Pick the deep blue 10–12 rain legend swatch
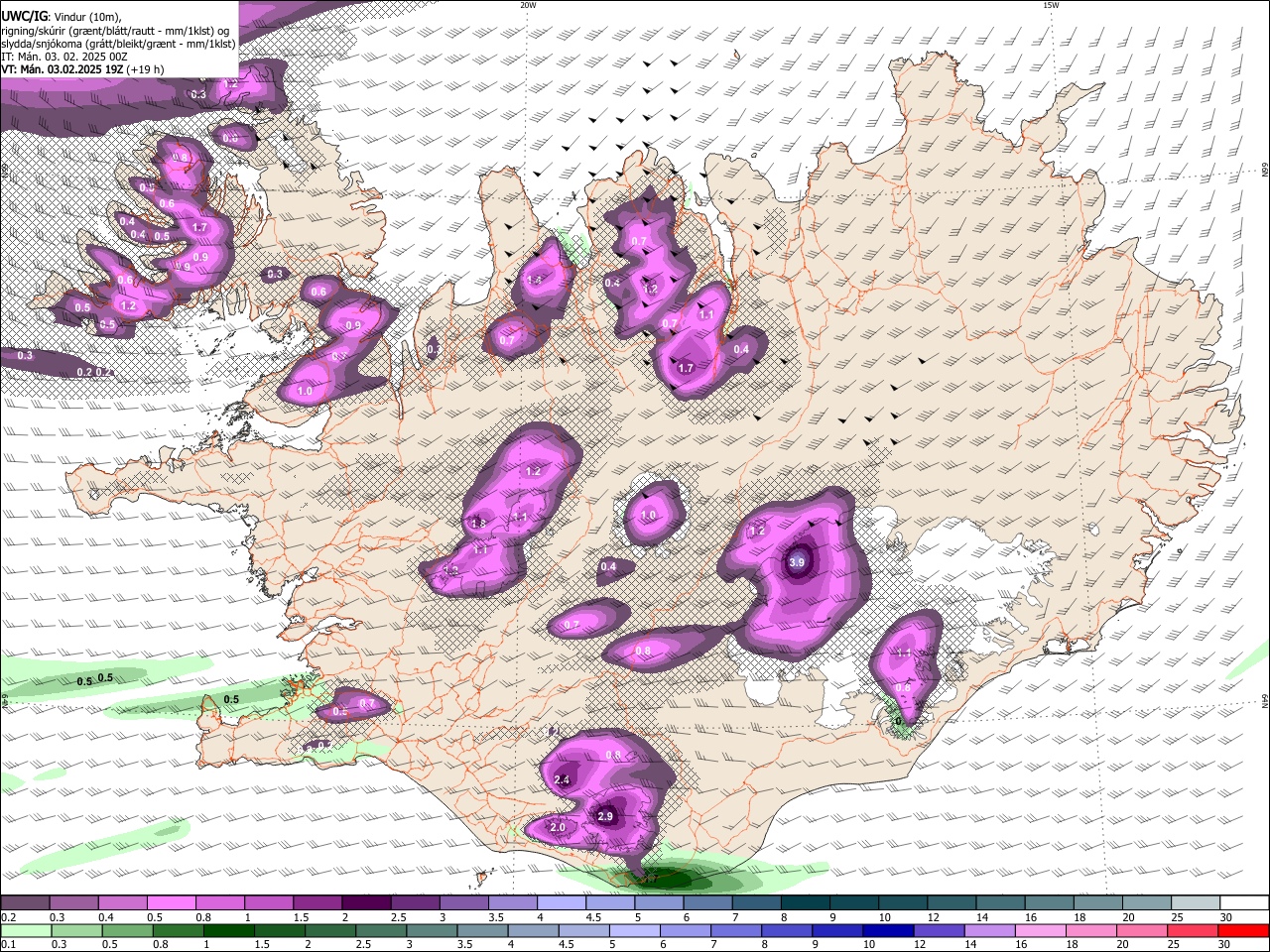Image resolution: width=1270 pixels, height=952 pixels. (889, 930)
